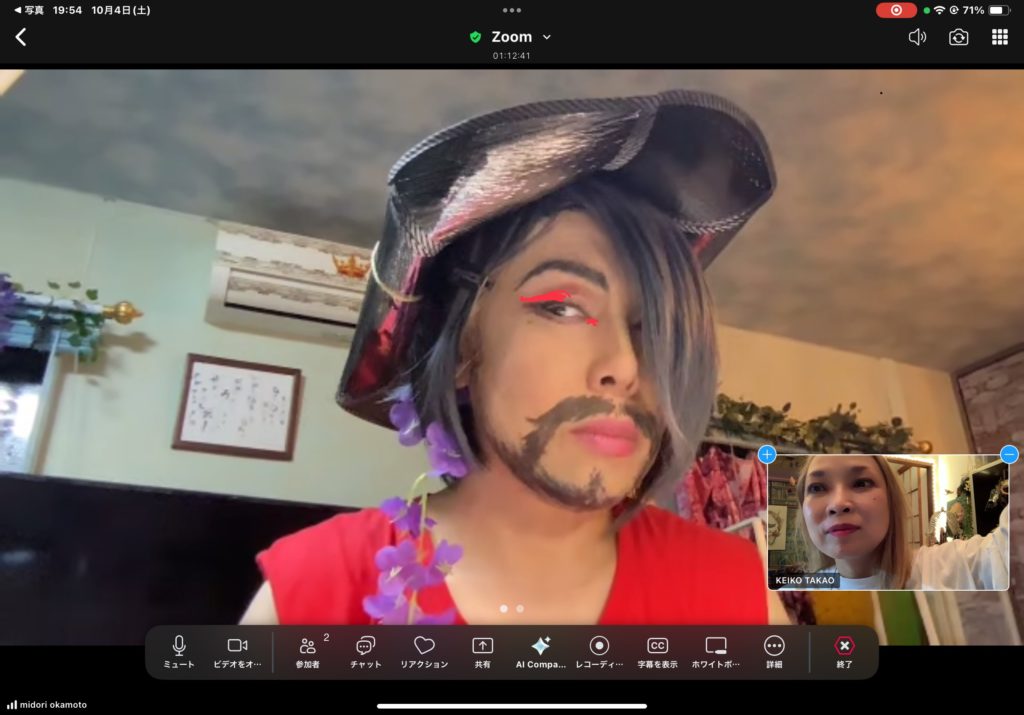Toggle speaker audio output icon
This screenshot has width=1024, height=715.
(917, 37)
